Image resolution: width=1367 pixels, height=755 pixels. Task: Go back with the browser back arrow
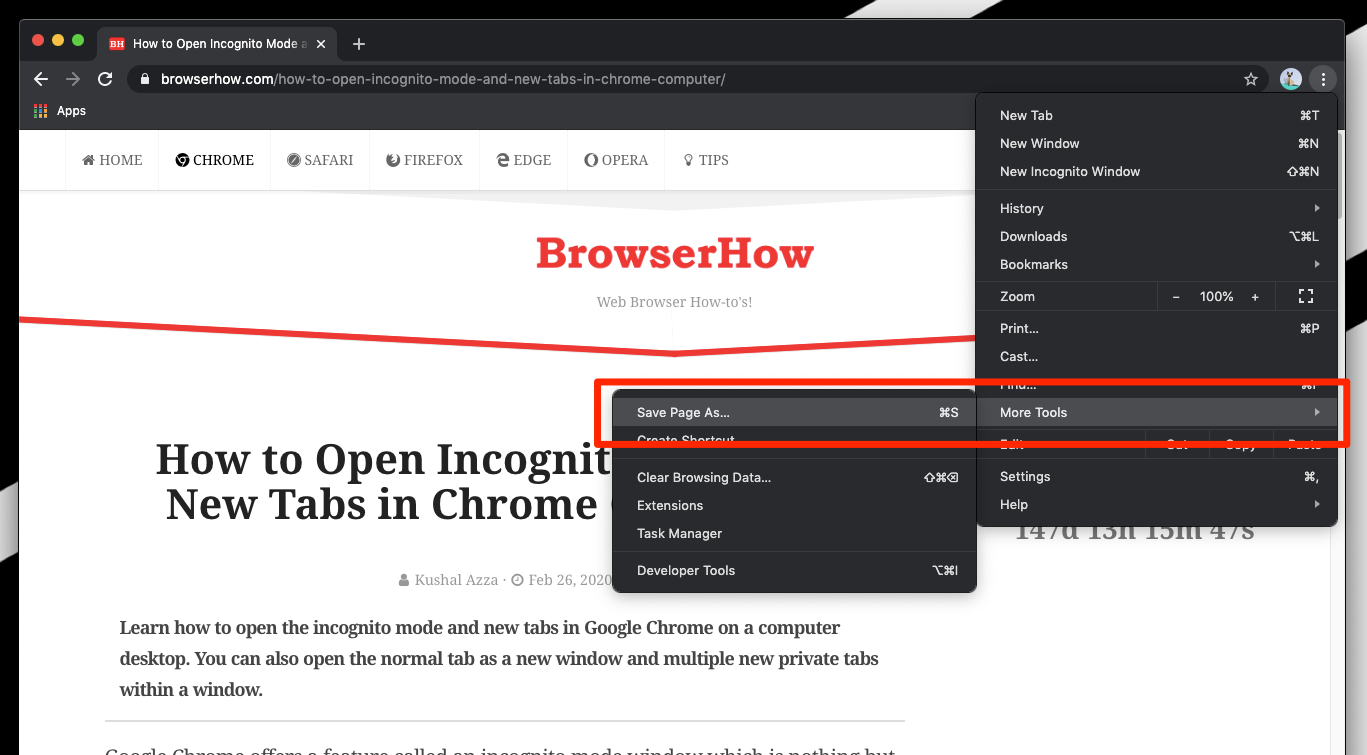pos(40,79)
